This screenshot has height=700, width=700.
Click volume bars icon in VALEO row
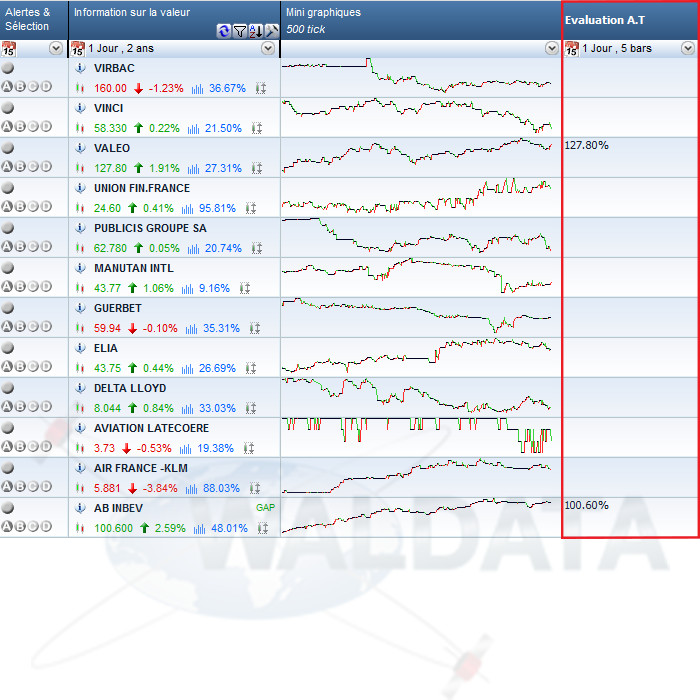coord(197,168)
